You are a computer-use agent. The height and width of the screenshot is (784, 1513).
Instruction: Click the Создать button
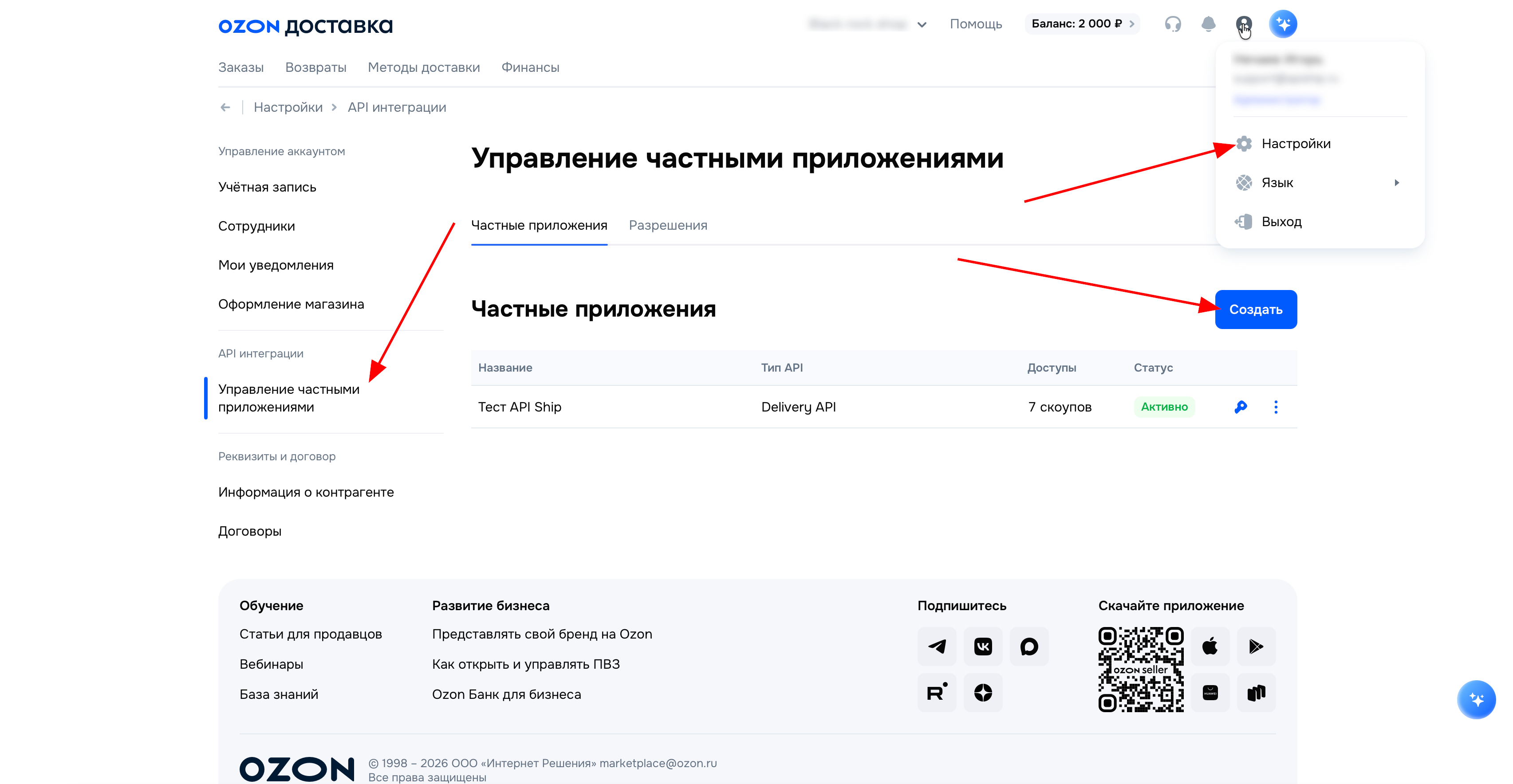(x=1256, y=309)
